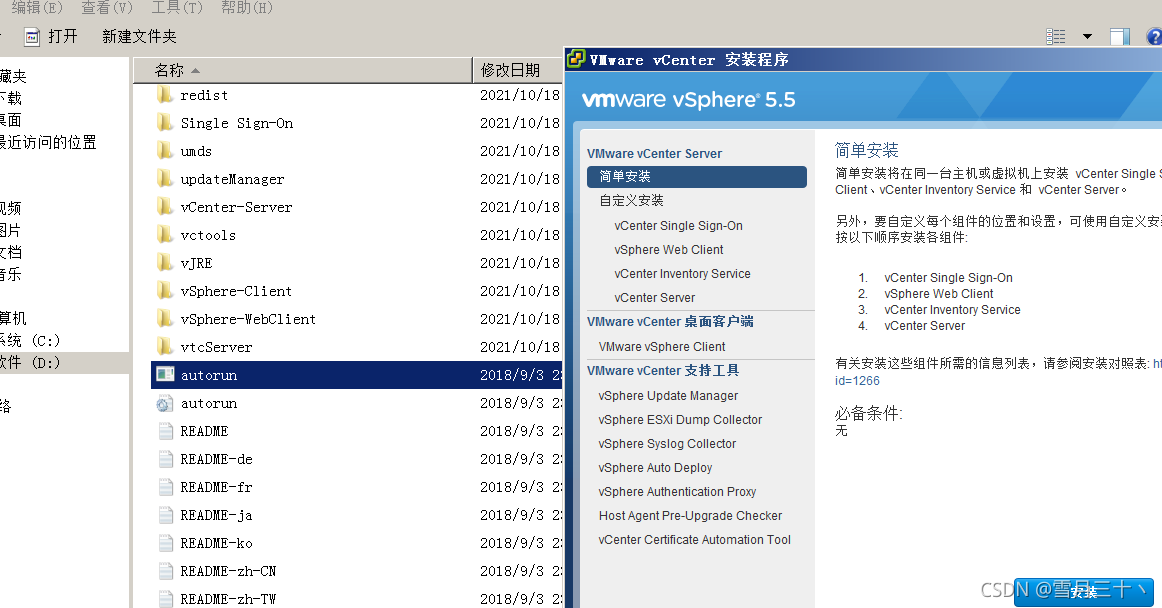Click the README-fr file icon

[165, 487]
